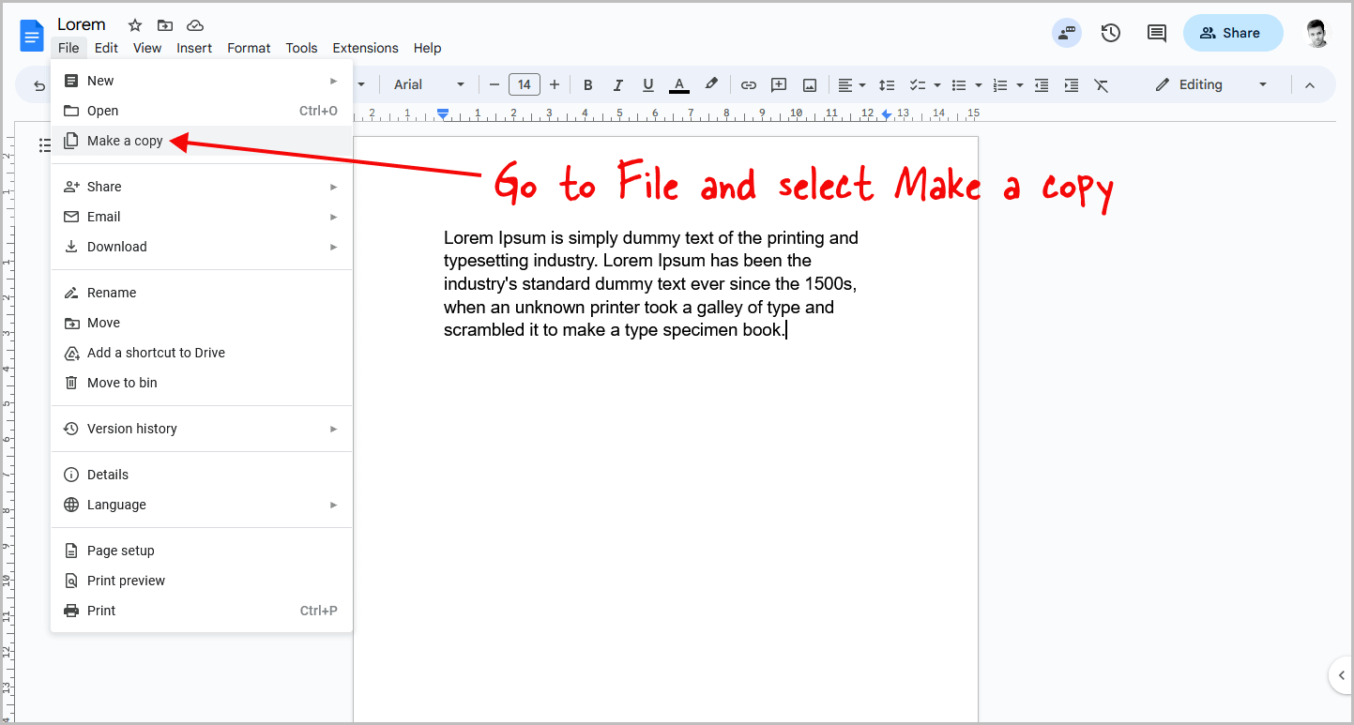1354x725 pixels.
Task: Check the cloud document status icon
Action: 195,25
